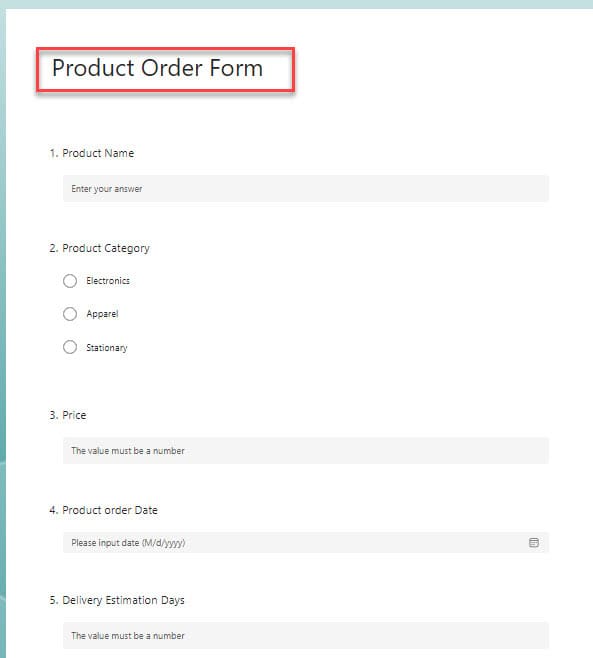This screenshot has width=593, height=658.
Task: Click the '4. Product order Date' heading
Action: (x=103, y=510)
